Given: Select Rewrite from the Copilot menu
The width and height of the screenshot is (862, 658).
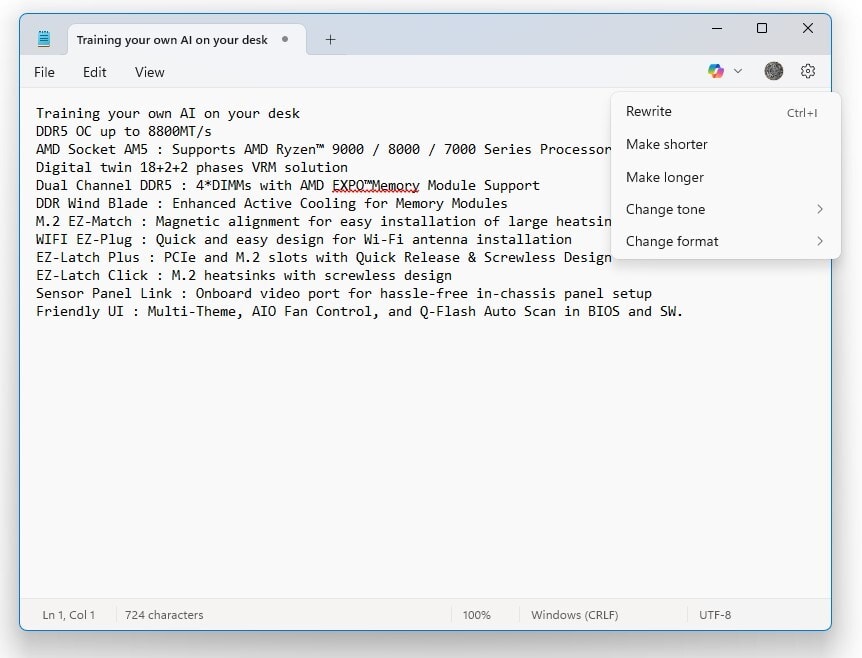Looking at the screenshot, I should (x=649, y=112).
